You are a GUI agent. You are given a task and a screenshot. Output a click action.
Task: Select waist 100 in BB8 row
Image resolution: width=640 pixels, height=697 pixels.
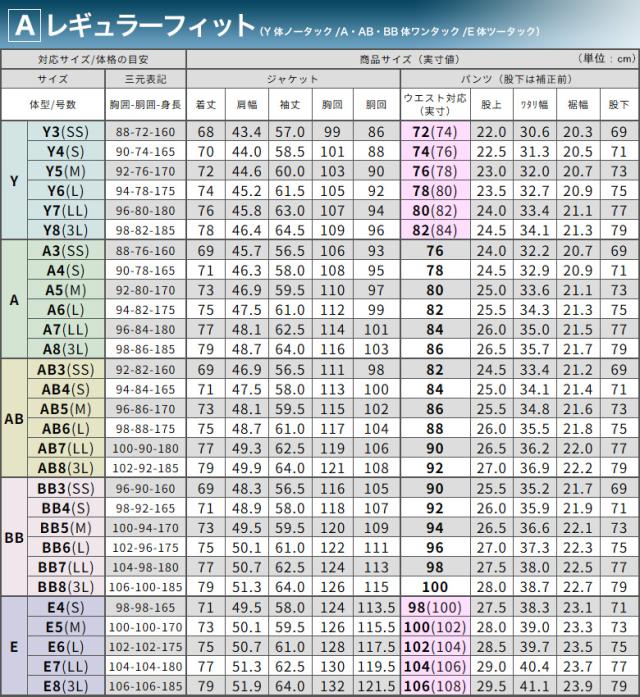(x=436, y=587)
